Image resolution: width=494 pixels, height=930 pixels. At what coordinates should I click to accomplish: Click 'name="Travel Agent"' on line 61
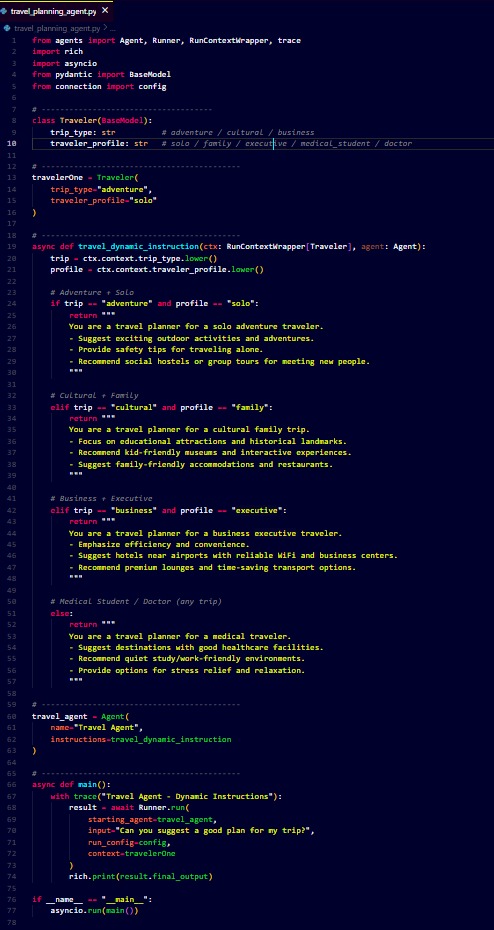coord(97,728)
